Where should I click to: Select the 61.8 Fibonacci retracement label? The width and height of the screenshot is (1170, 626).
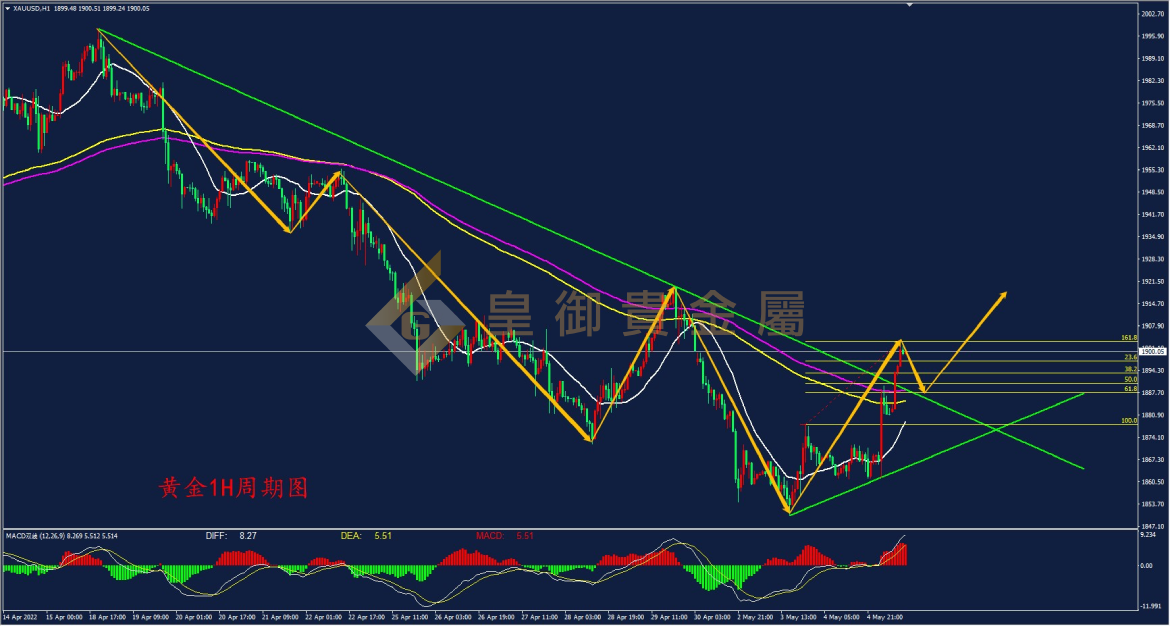point(1129,389)
